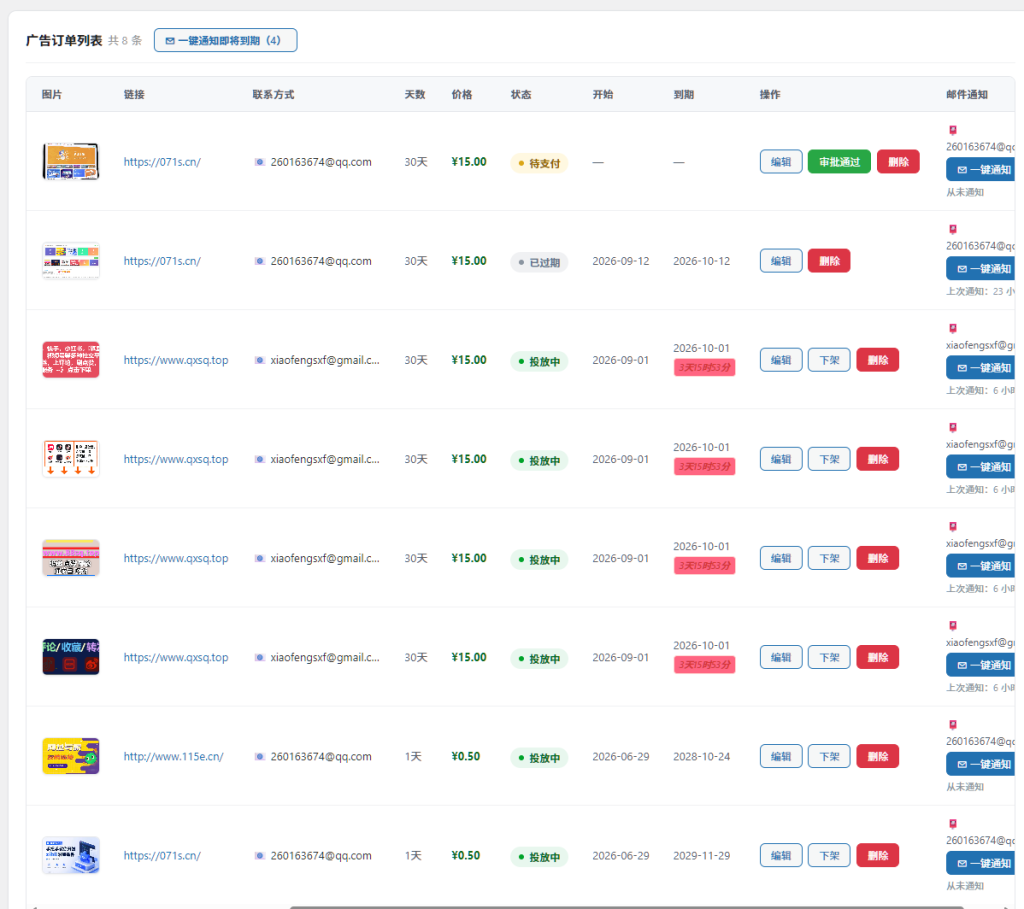
Task: Send 一键通知 for the order expiring 2029-11-29
Action: pyautogui.click(x=981, y=863)
